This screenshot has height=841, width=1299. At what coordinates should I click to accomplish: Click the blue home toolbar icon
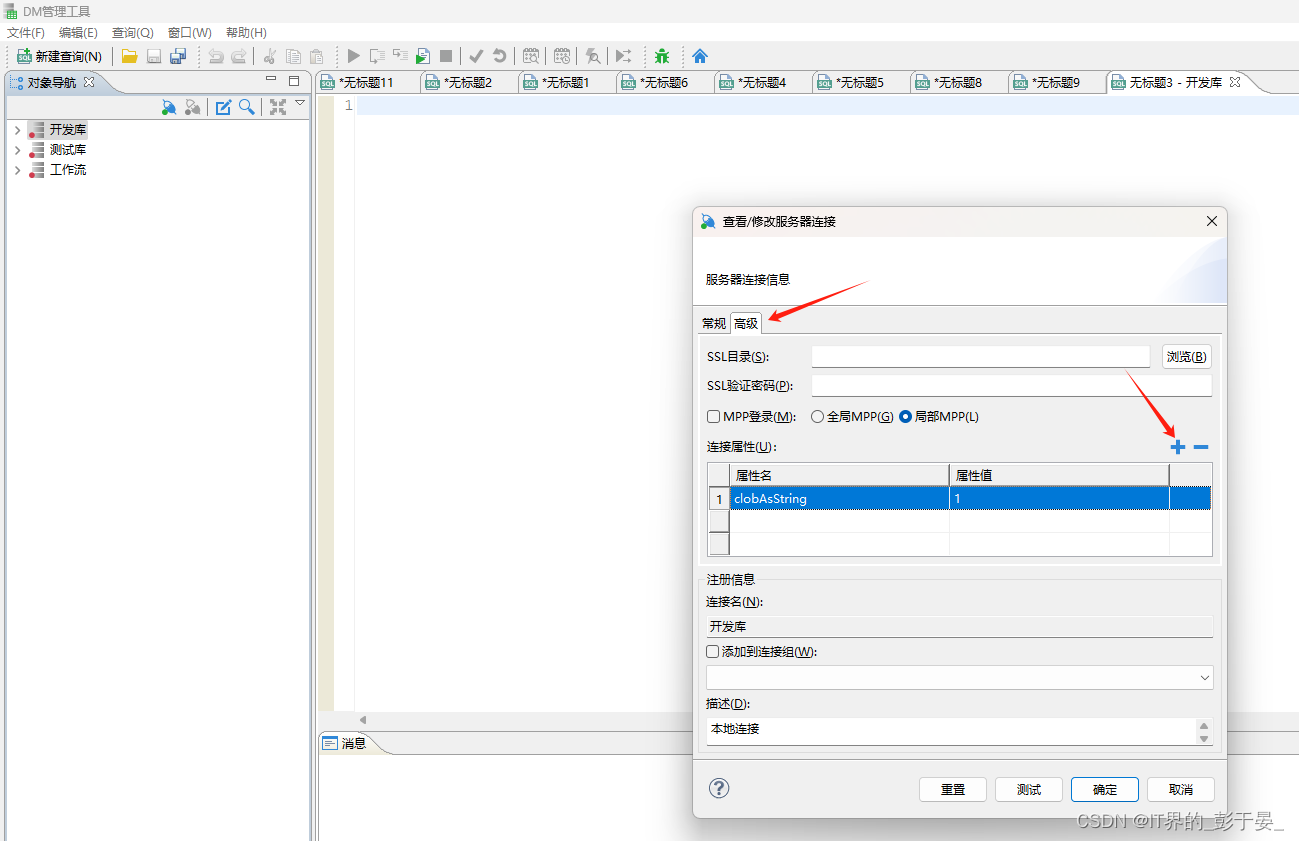tap(700, 57)
